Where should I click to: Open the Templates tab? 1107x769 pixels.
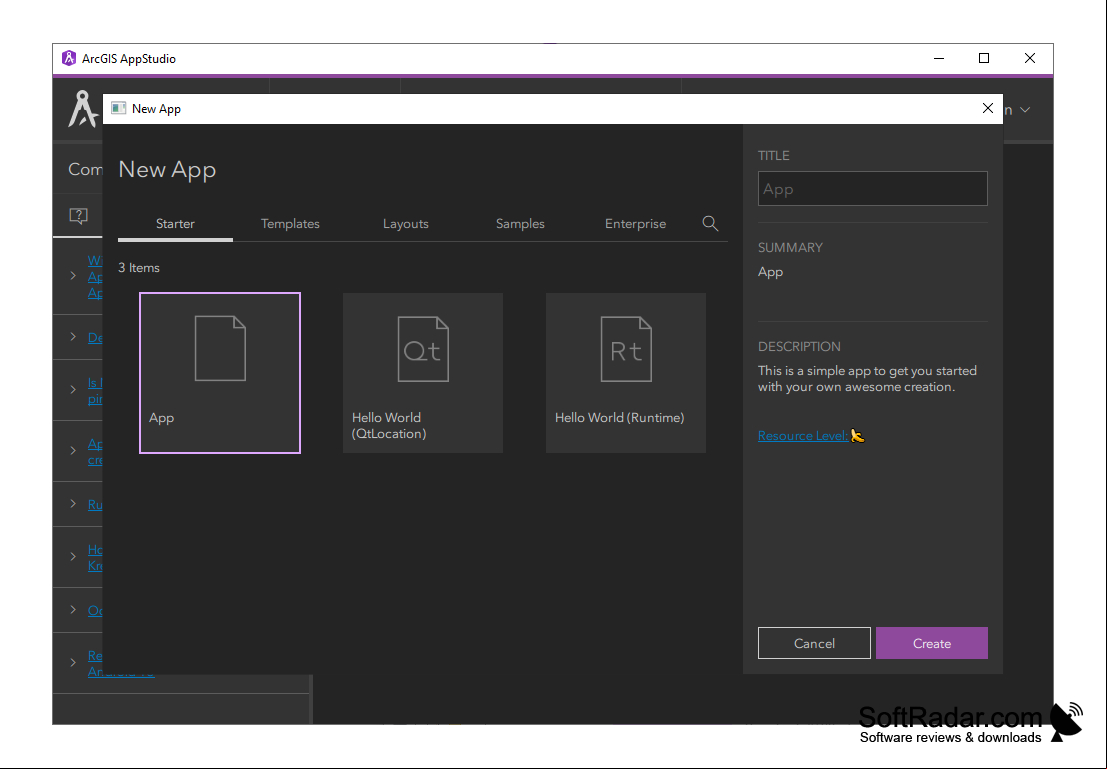point(290,224)
